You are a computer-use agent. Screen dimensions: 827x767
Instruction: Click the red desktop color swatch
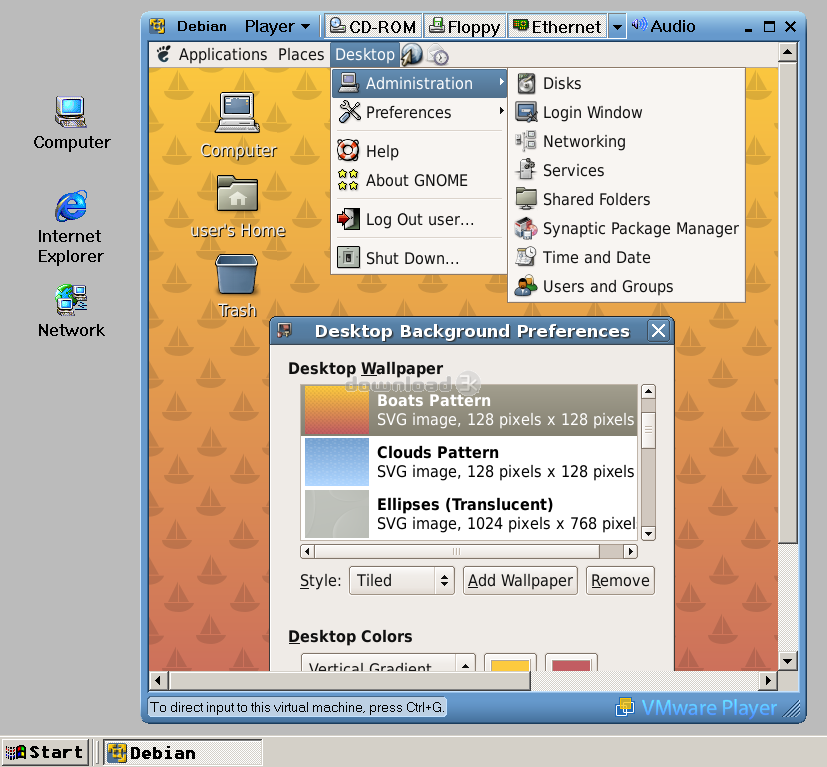coord(571,663)
